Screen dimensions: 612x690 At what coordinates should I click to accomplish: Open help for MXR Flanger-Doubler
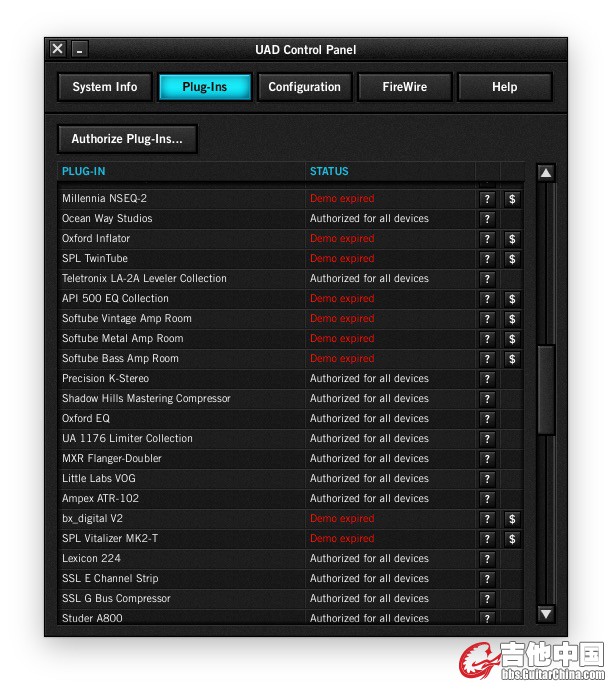pos(487,459)
